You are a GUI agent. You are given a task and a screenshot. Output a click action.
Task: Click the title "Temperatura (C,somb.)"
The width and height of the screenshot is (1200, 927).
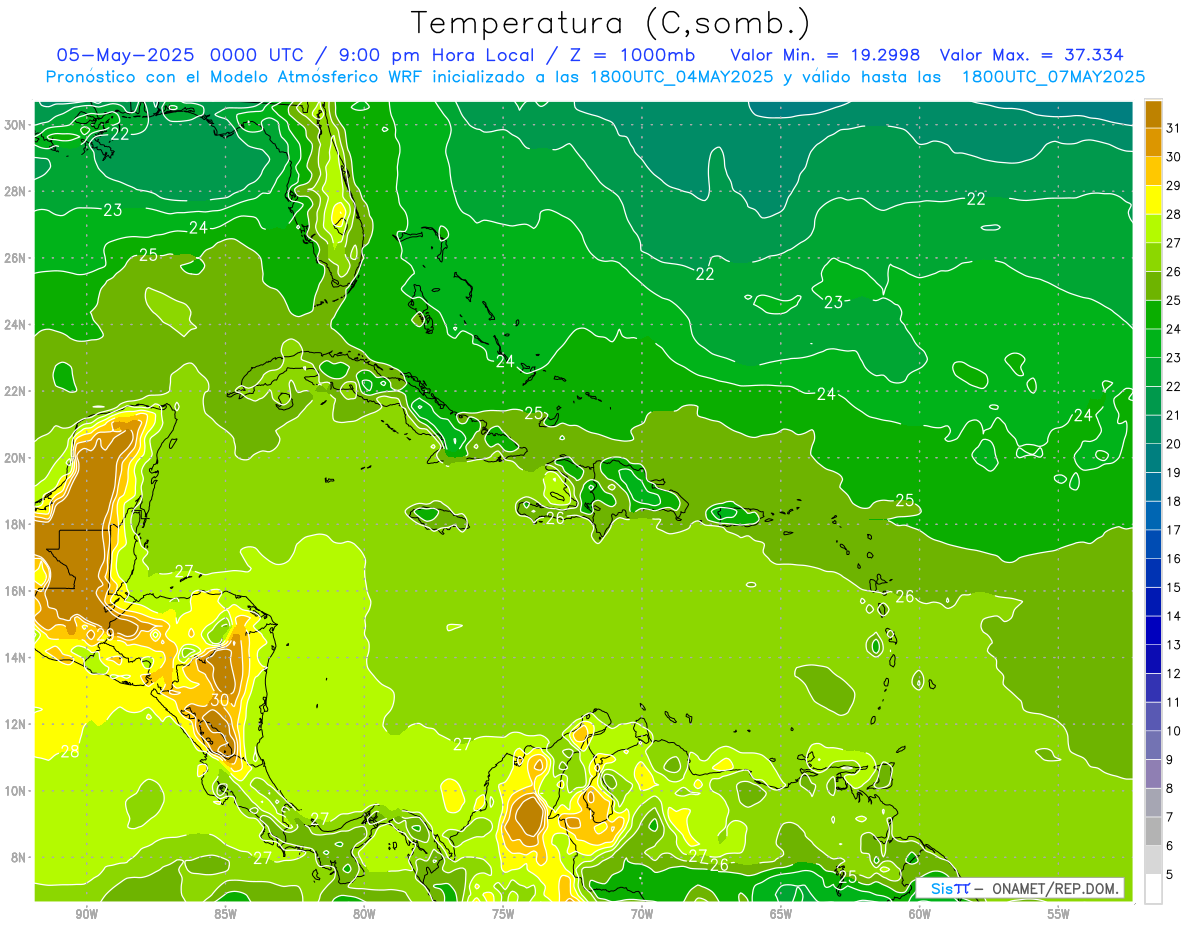(x=610, y=23)
